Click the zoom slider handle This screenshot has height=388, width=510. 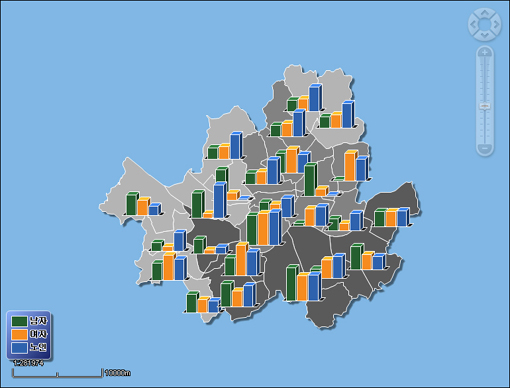point(485,106)
